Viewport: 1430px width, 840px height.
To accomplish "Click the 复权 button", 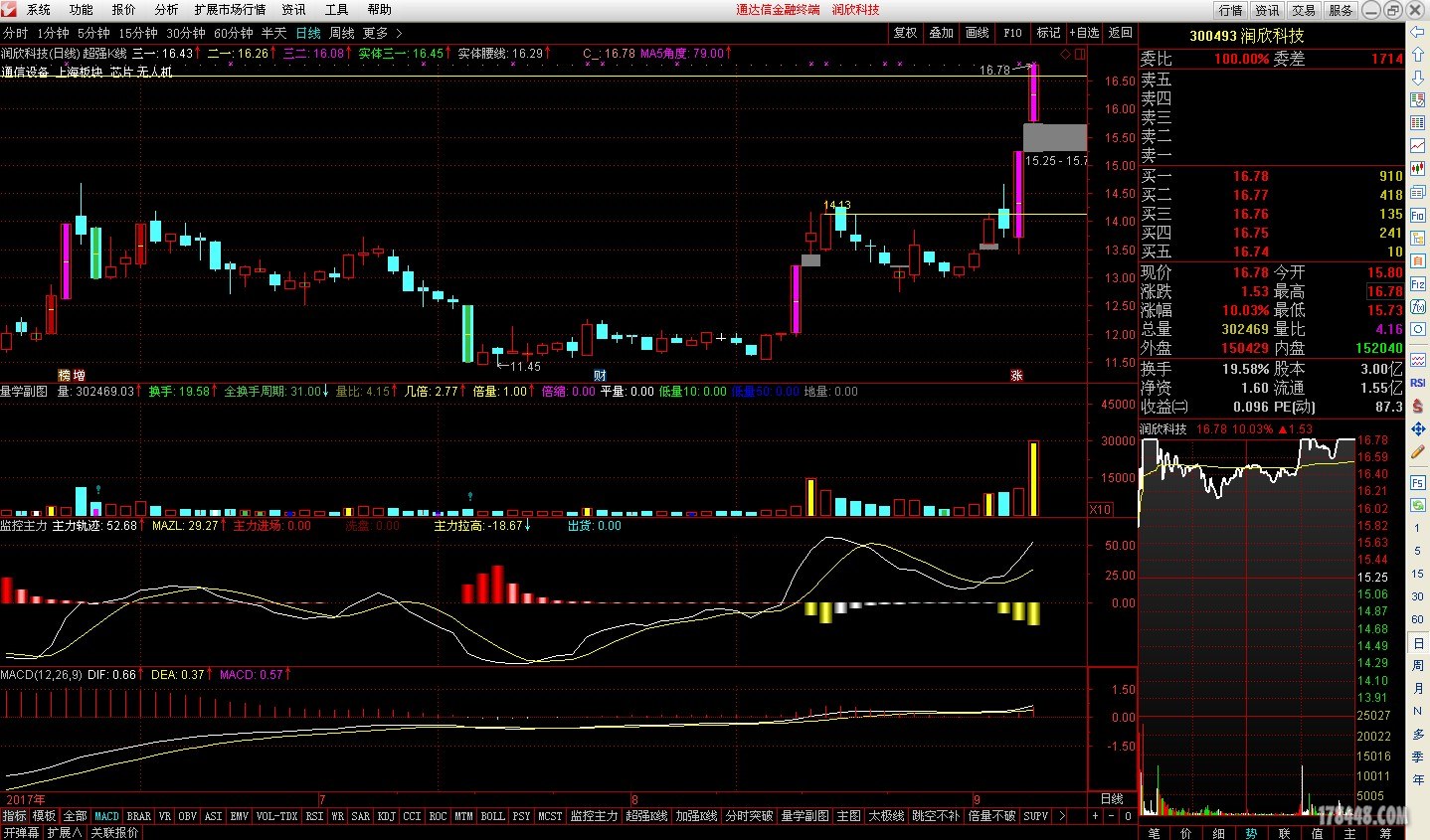I will (905, 33).
